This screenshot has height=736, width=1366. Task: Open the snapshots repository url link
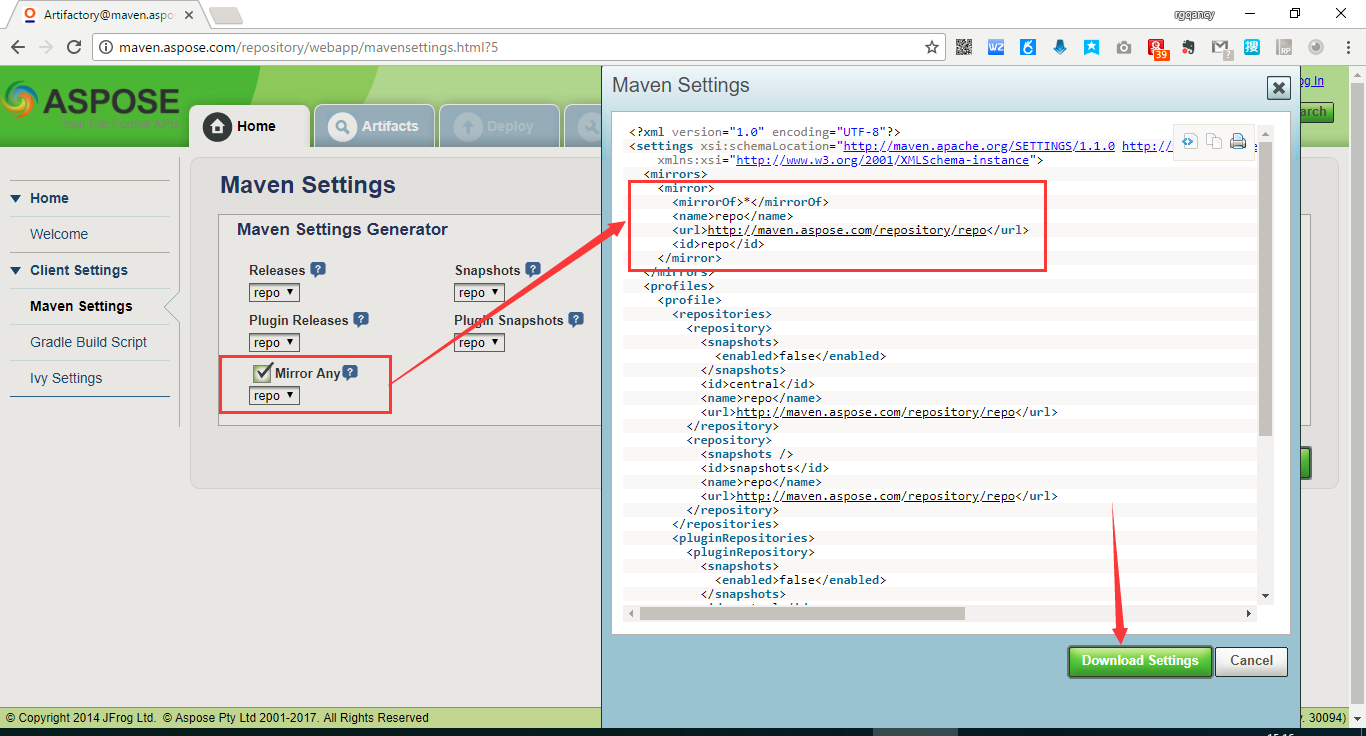tap(875, 496)
